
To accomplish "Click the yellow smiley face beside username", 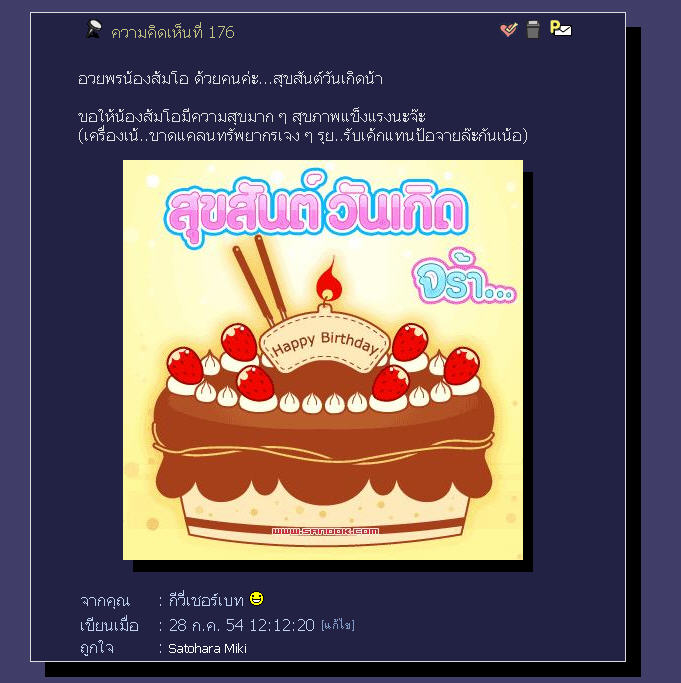I will [257, 598].
